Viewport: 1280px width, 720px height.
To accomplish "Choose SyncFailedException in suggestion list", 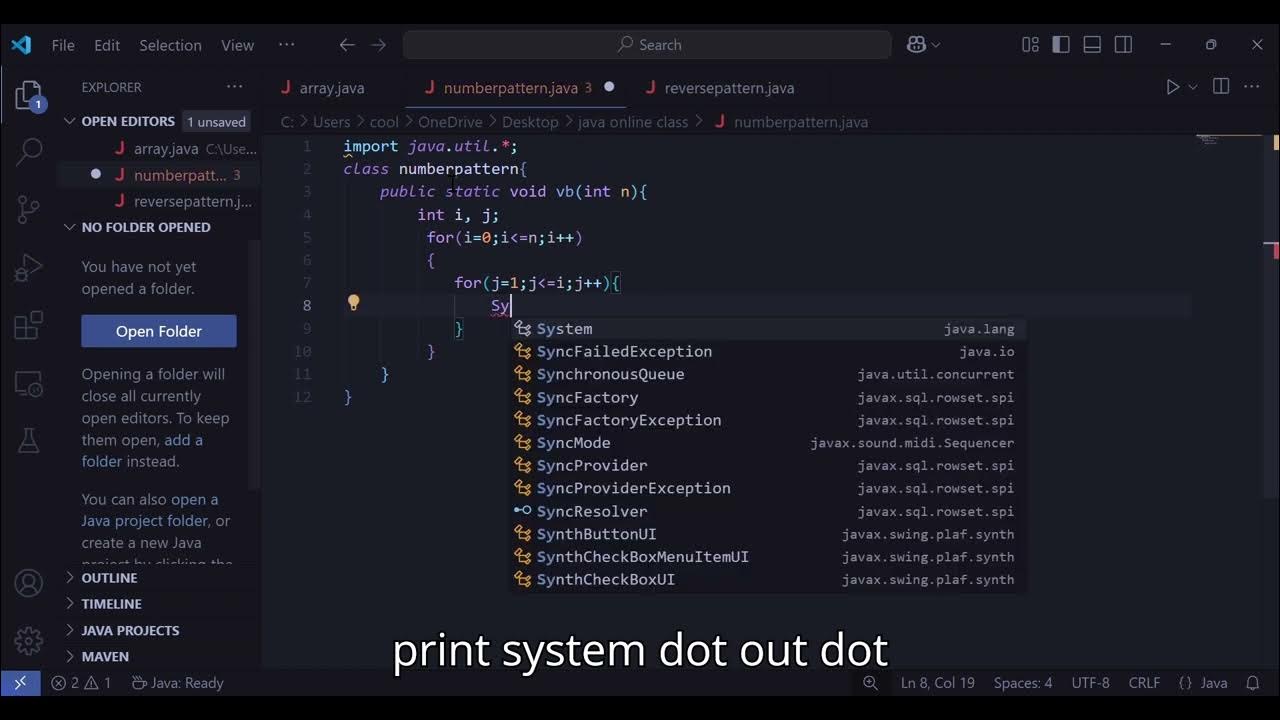I will tap(768, 352).
